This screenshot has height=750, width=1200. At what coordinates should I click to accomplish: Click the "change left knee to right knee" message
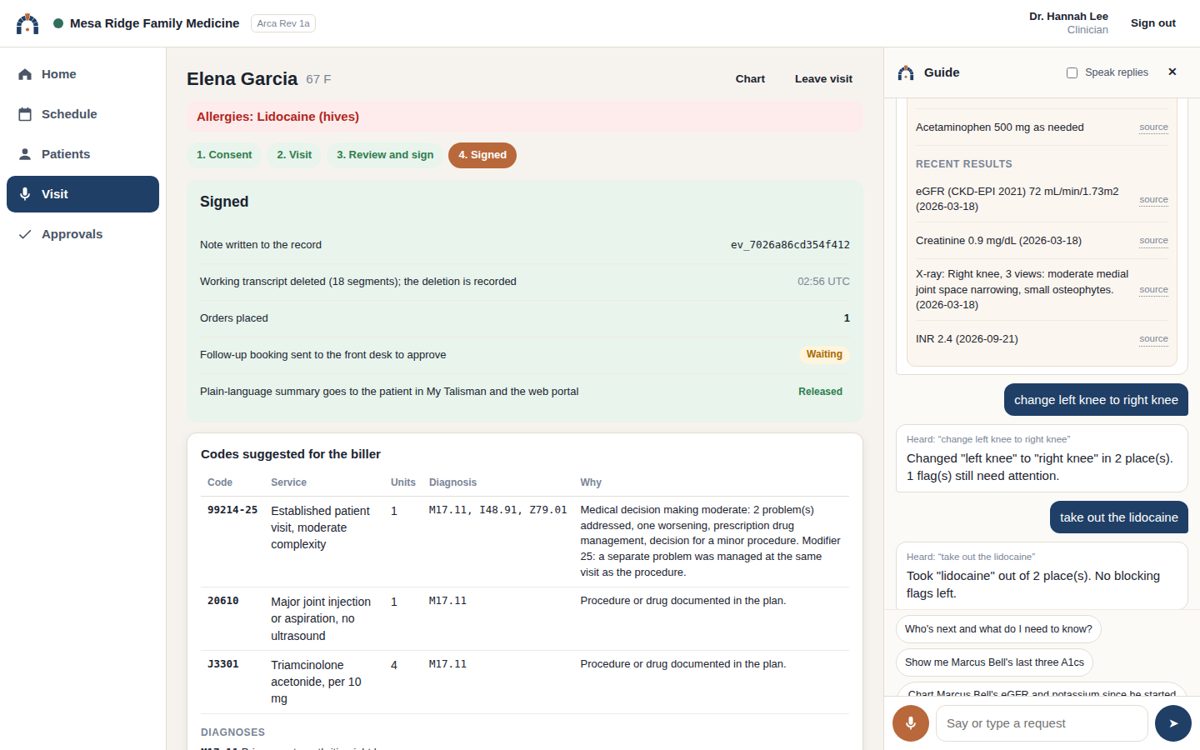coord(1096,400)
